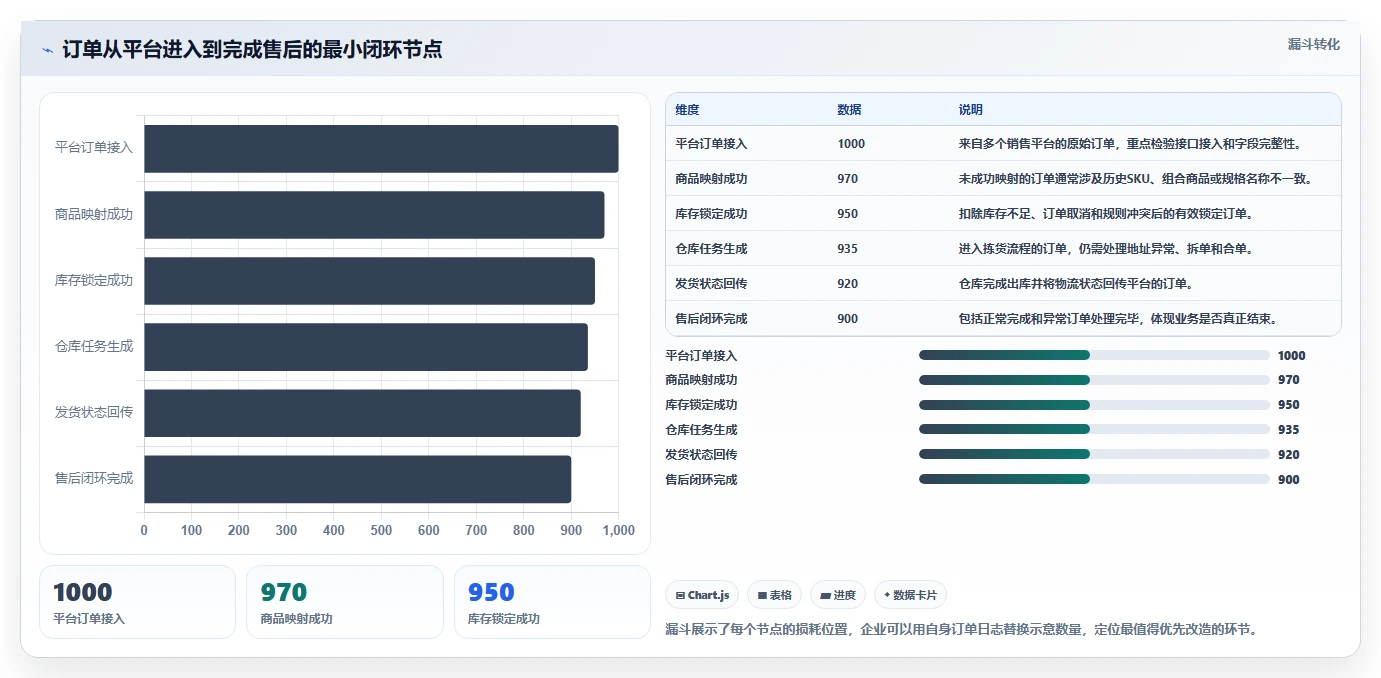Click the 进度 tag chip
The height and width of the screenshot is (678, 1381).
838,595
